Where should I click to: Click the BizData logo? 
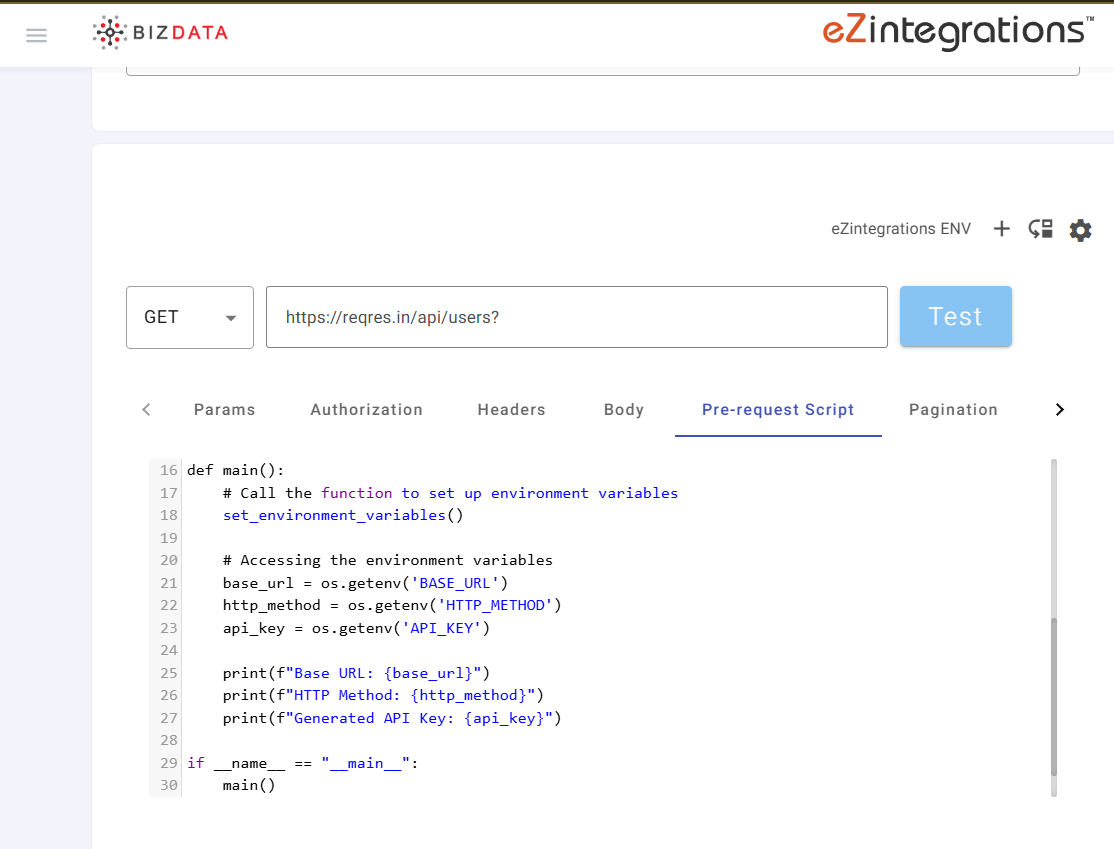(160, 31)
